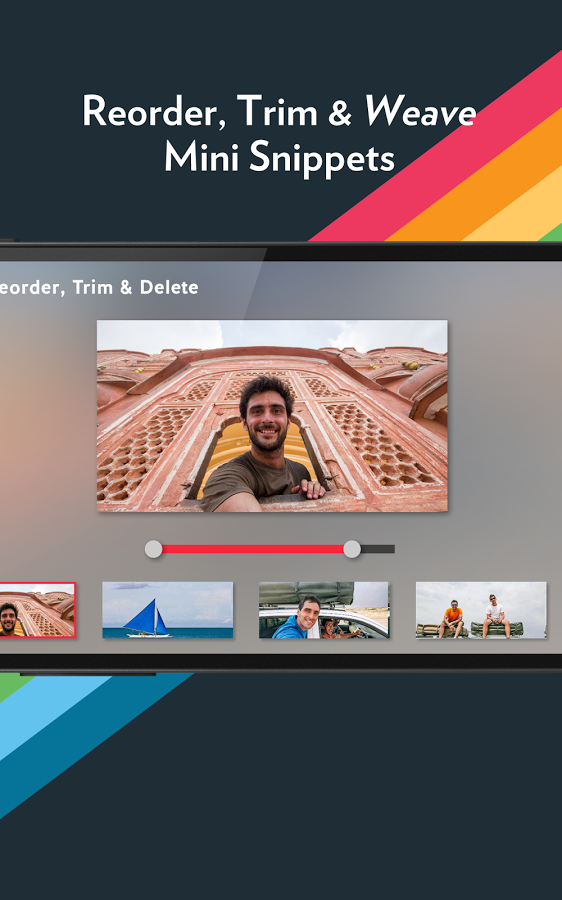Click the light blue stripe at bottom left

pos(52,706)
